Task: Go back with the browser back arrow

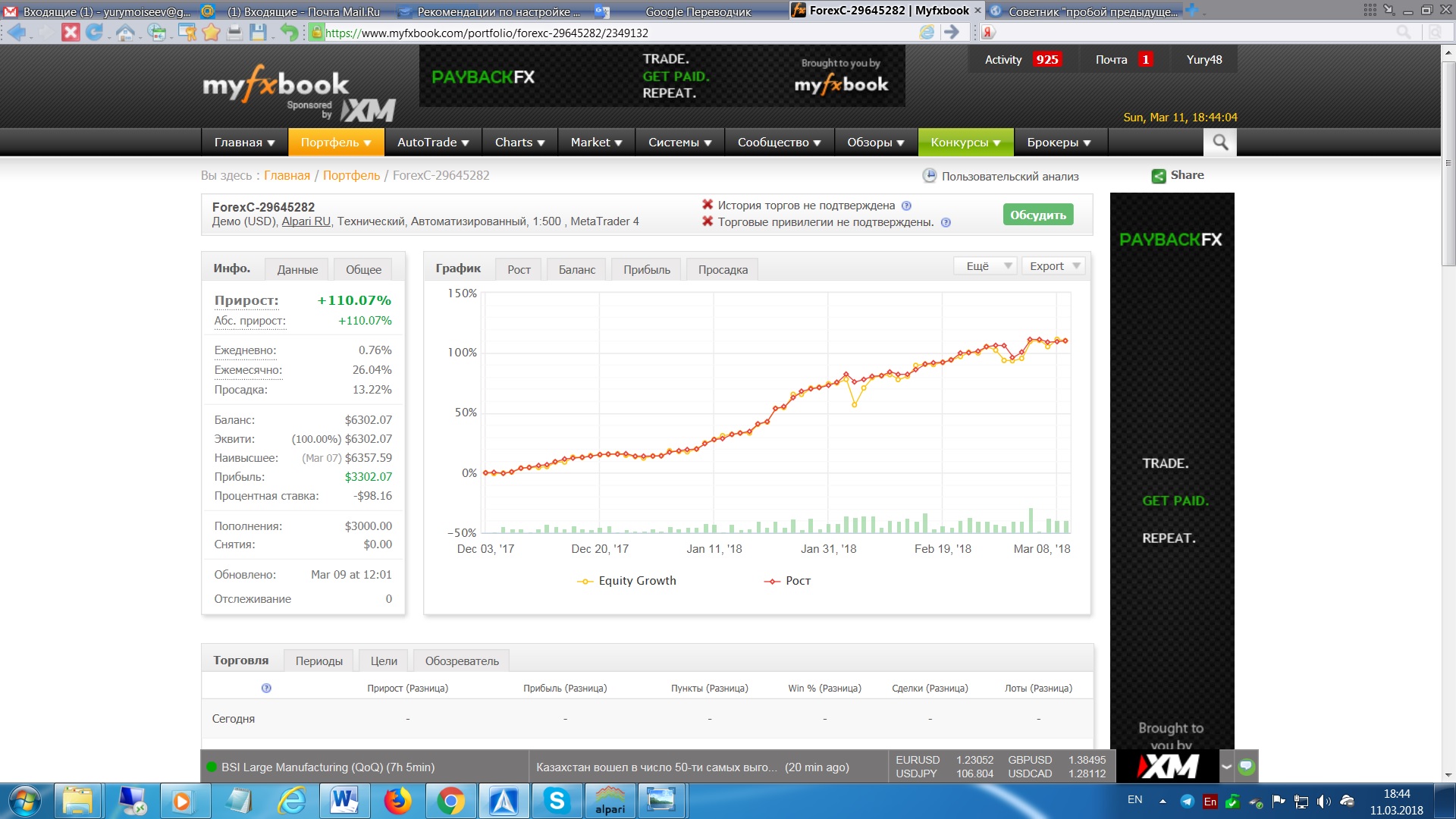Action: pyautogui.click(x=16, y=33)
